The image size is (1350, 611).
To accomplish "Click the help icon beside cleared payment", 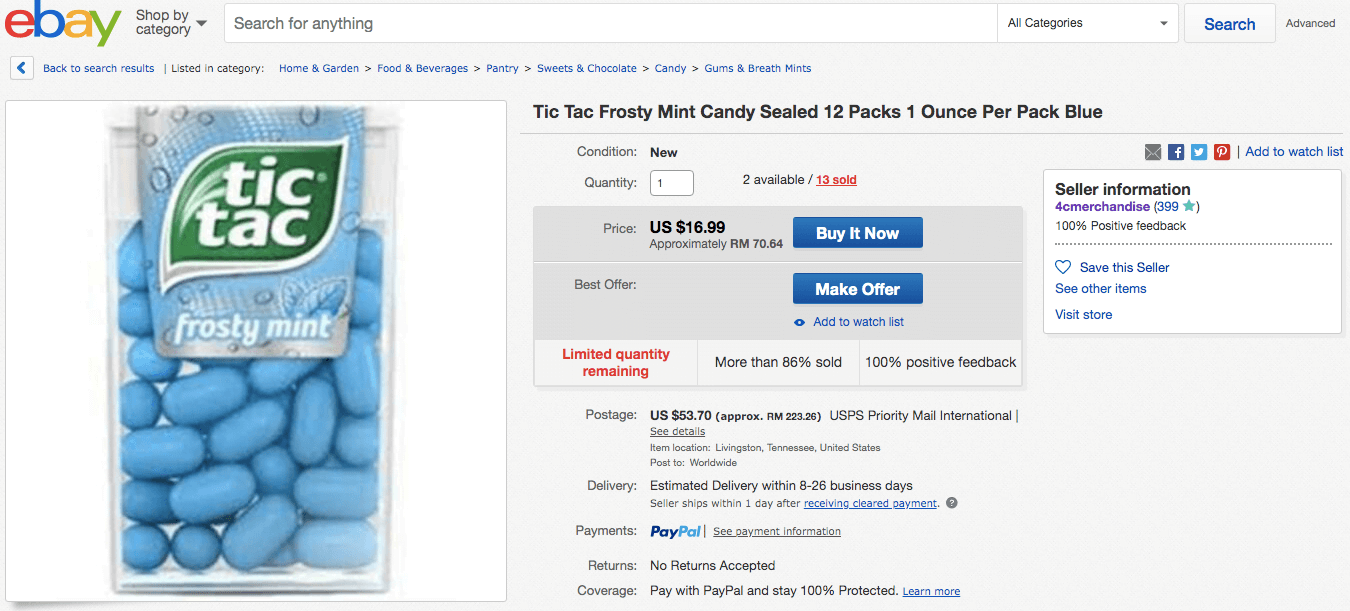I will tap(952, 503).
